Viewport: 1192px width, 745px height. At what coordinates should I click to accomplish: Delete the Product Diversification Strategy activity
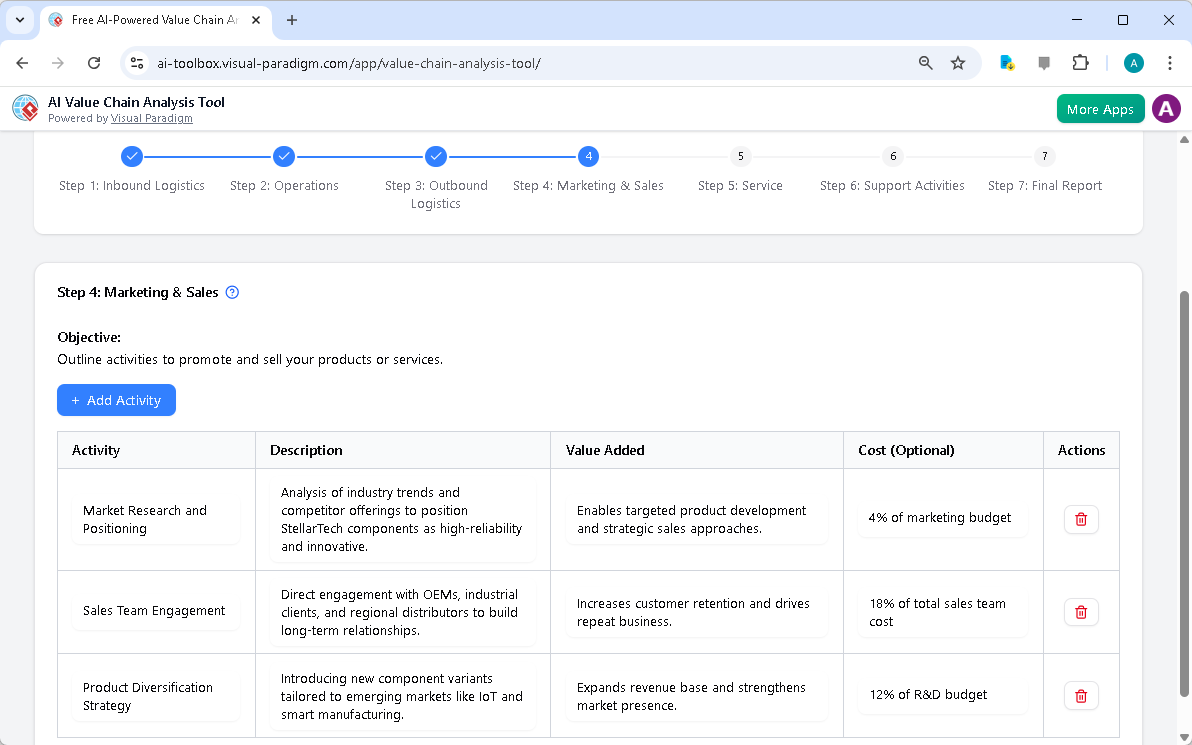point(1081,695)
